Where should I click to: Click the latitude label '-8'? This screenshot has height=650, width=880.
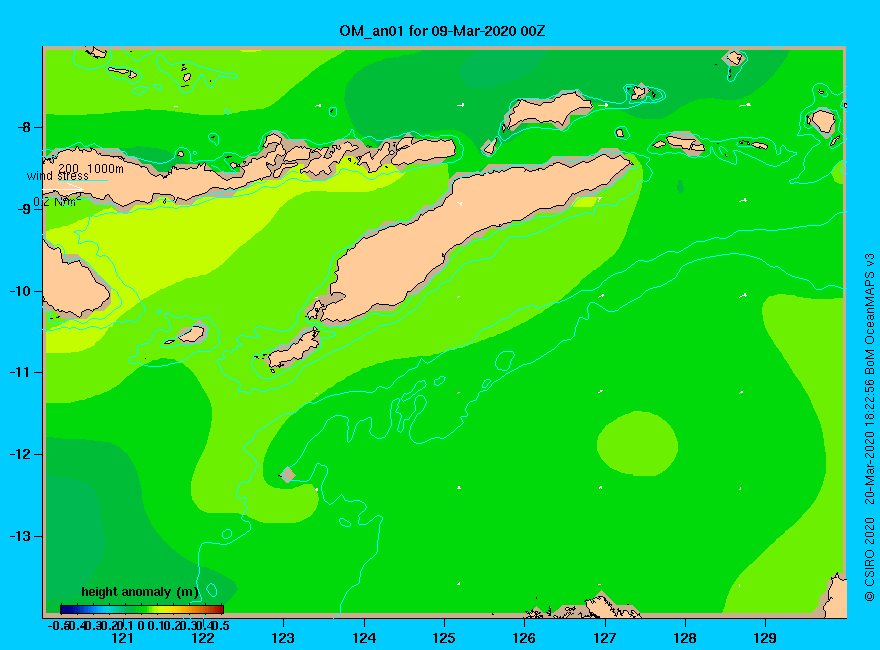tap(24, 127)
